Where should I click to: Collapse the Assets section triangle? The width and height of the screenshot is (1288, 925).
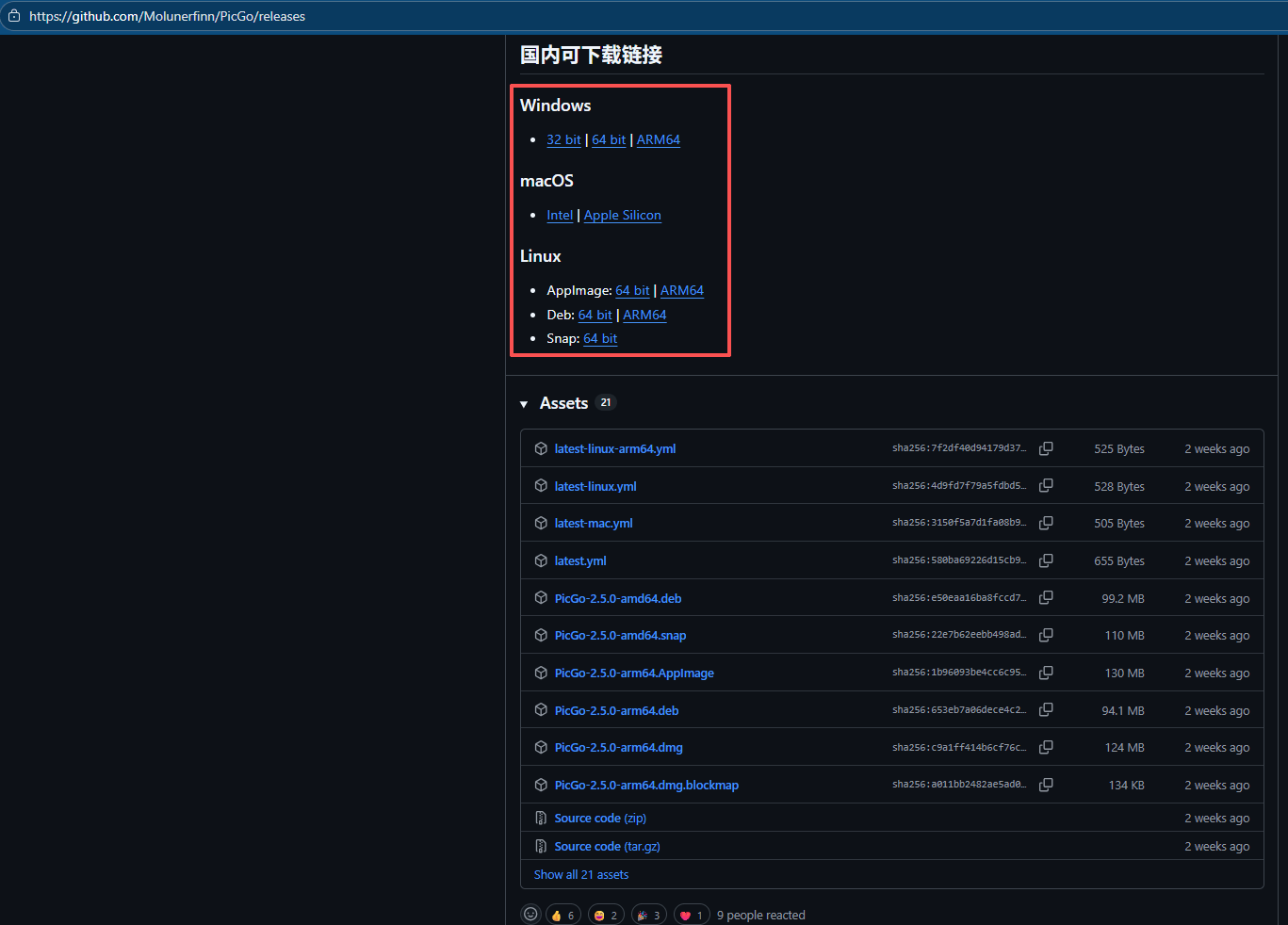(524, 404)
